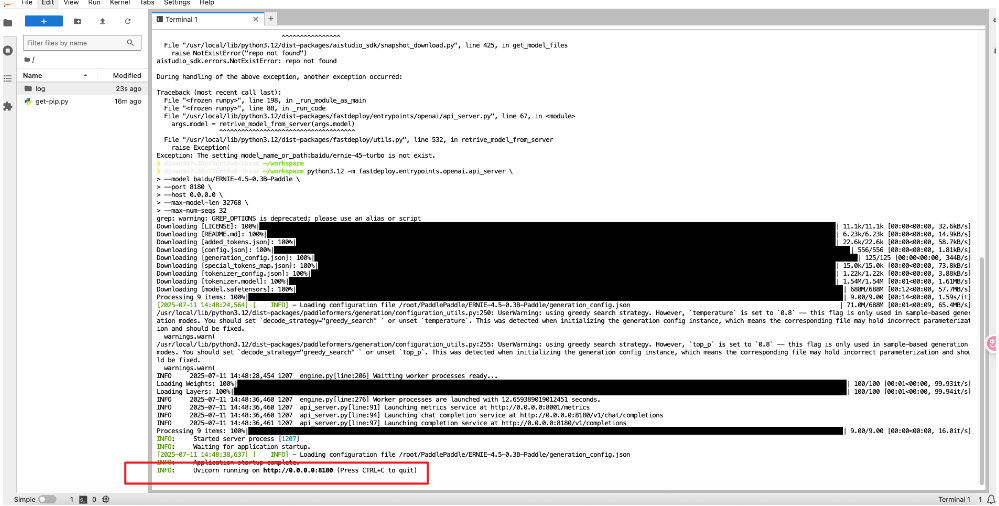This screenshot has width=999, height=506.
Task: Sort files by Name column header
Action: (x=55, y=75)
